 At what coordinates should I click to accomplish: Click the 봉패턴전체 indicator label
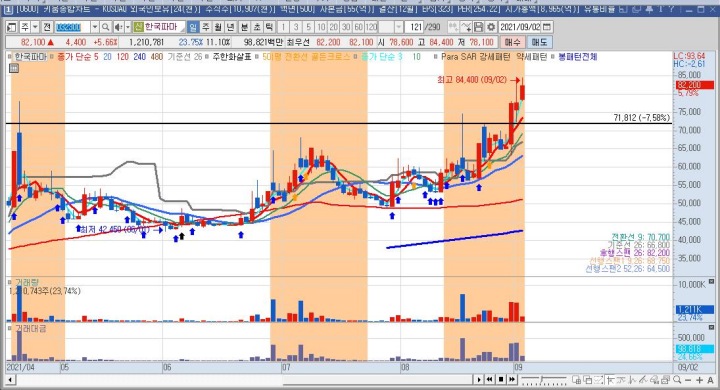tap(578, 57)
